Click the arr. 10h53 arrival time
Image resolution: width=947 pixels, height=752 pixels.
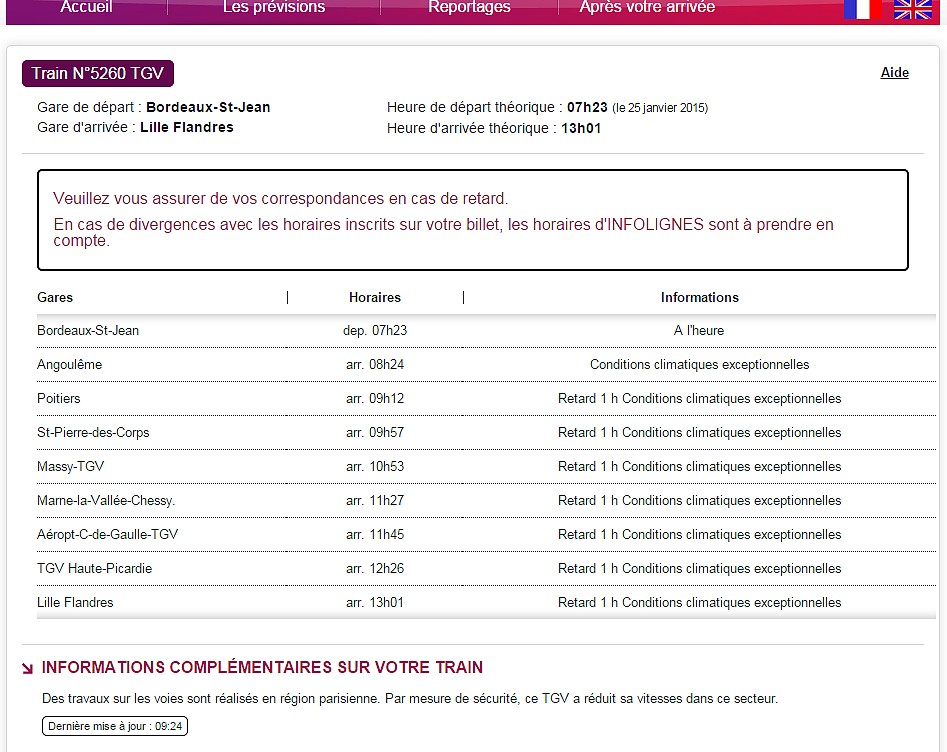[x=375, y=466]
